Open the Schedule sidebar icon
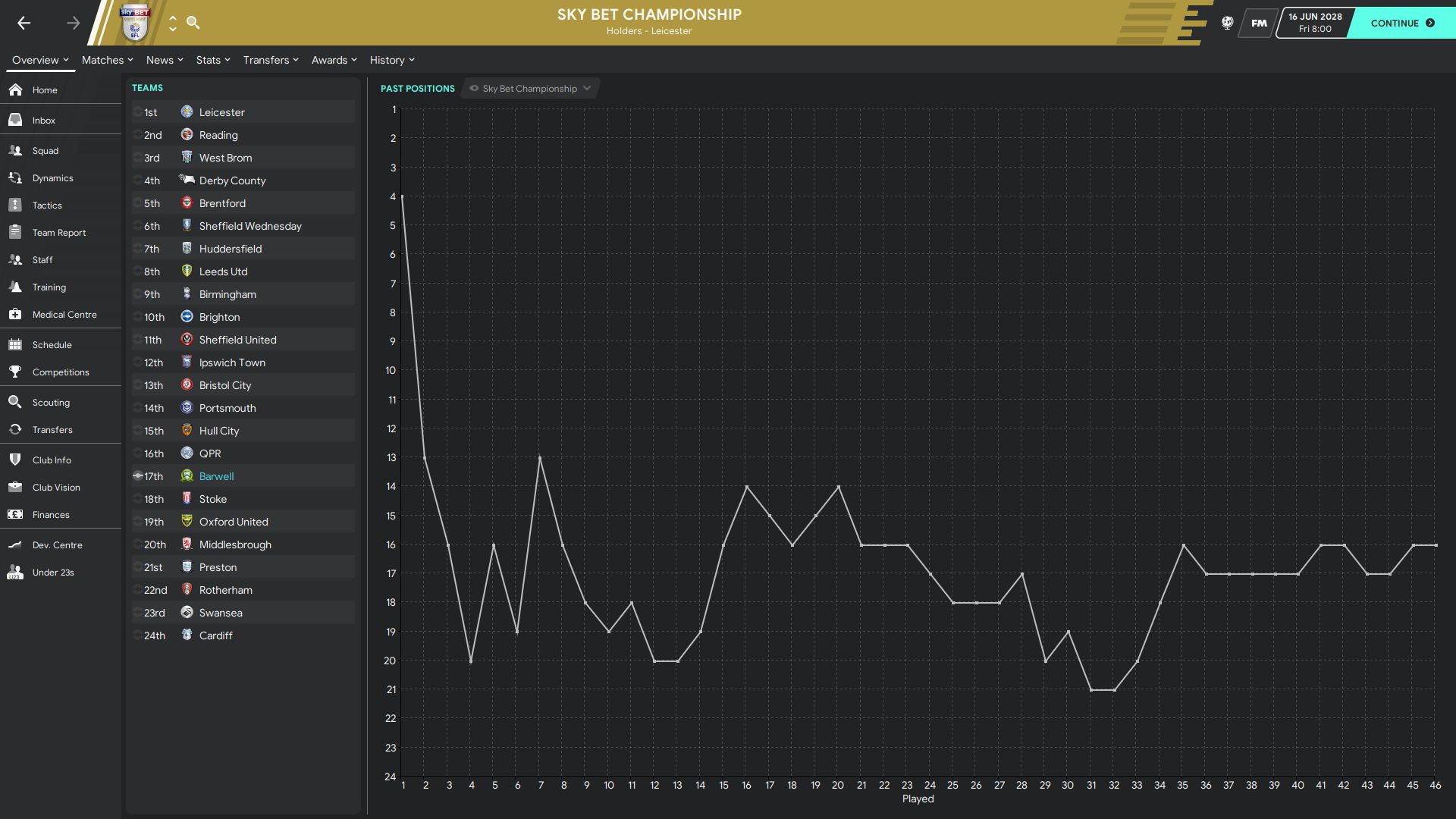This screenshot has height=819, width=1456. pos(15,344)
